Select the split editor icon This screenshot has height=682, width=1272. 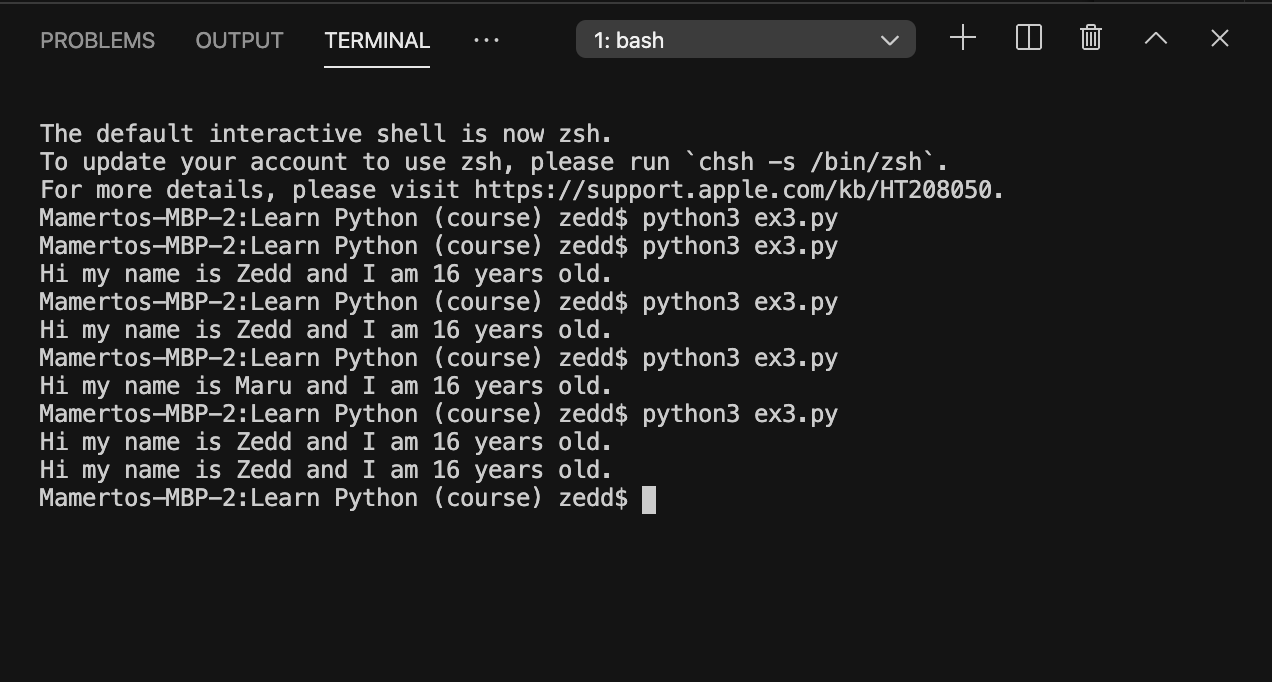(1028, 38)
